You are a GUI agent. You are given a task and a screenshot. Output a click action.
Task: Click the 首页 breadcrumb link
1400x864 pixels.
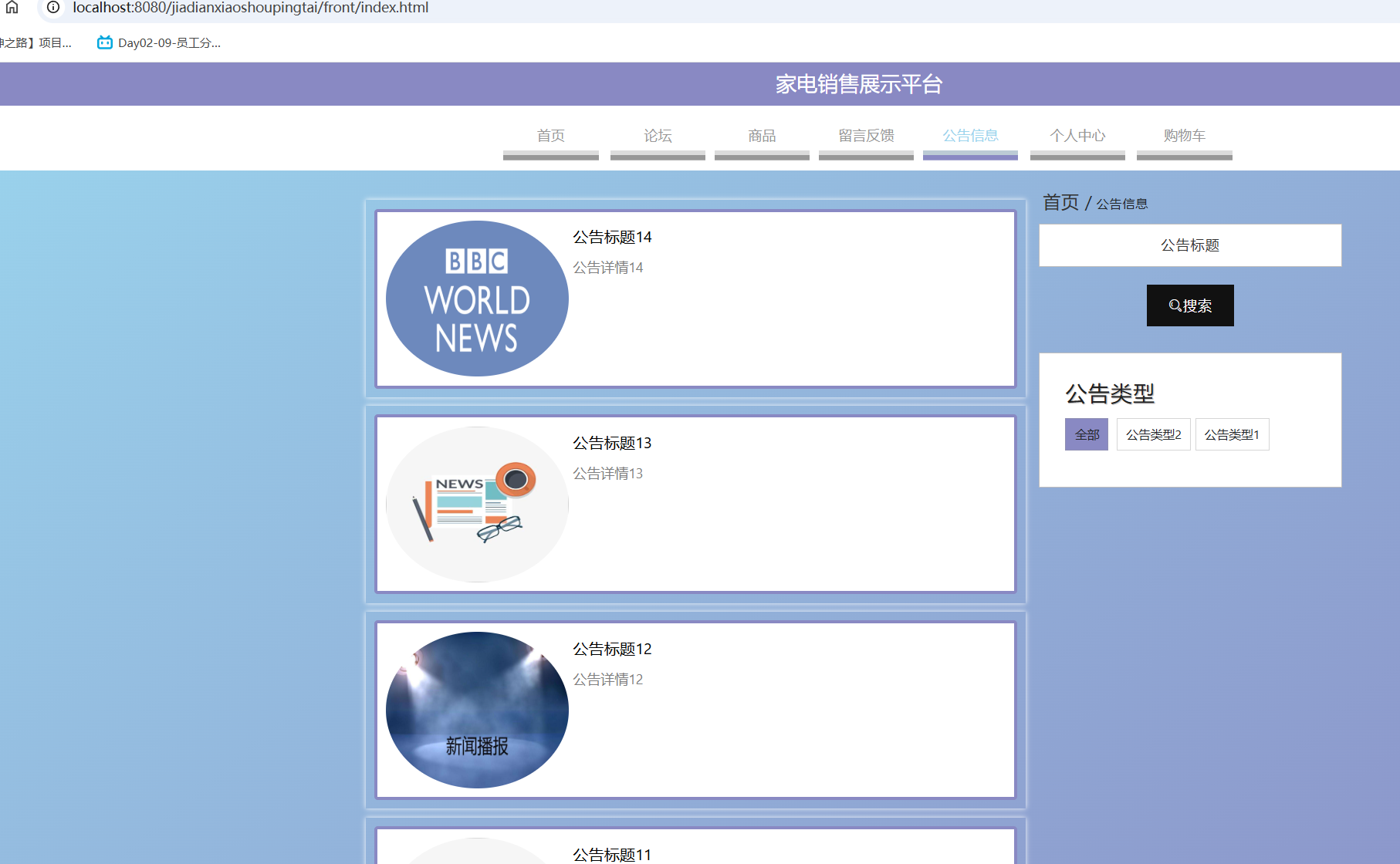(x=1060, y=202)
